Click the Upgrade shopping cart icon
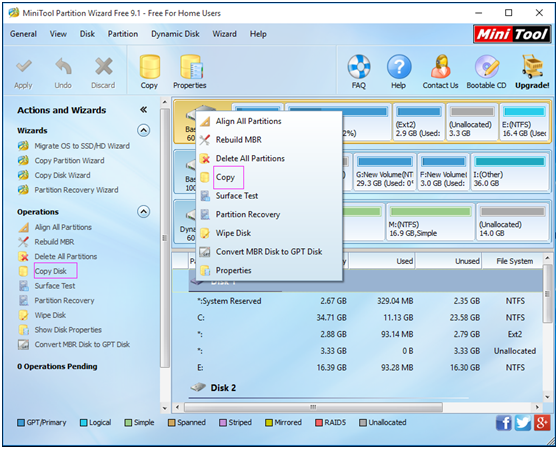Image resolution: width=558 pixels, height=449 pixels. point(532,67)
